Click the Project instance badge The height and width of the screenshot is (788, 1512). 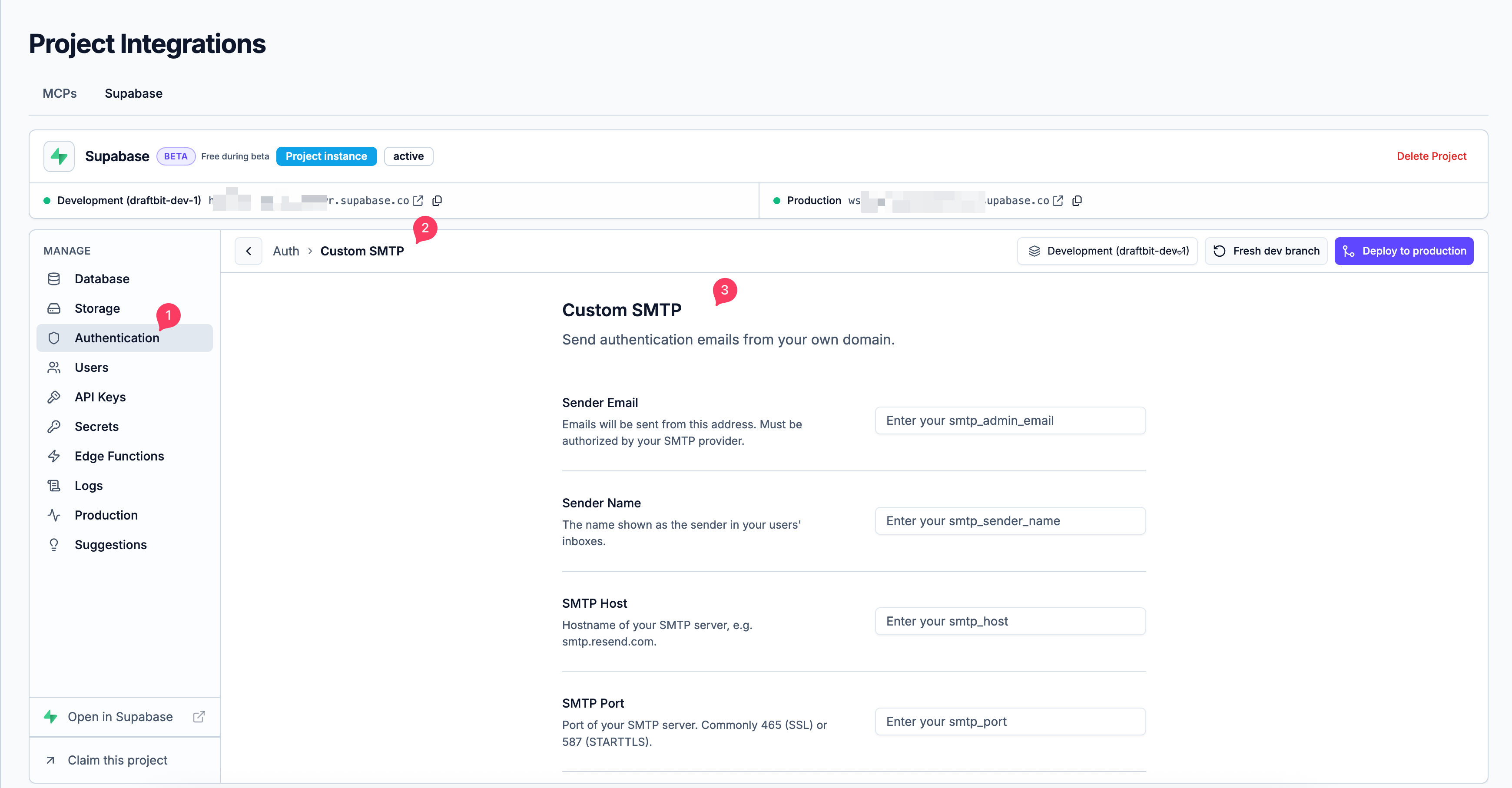pyautogui.click(x=326, y=156)
